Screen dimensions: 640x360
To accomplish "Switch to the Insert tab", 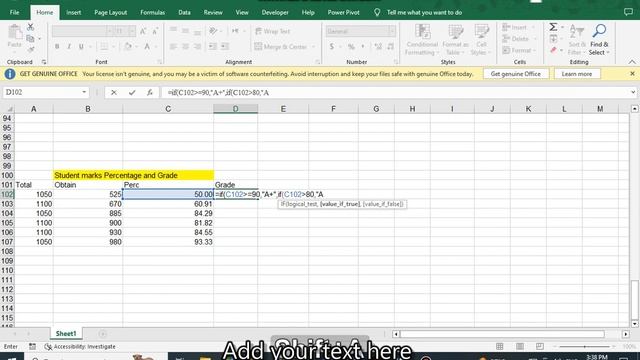I will (73, 12).
